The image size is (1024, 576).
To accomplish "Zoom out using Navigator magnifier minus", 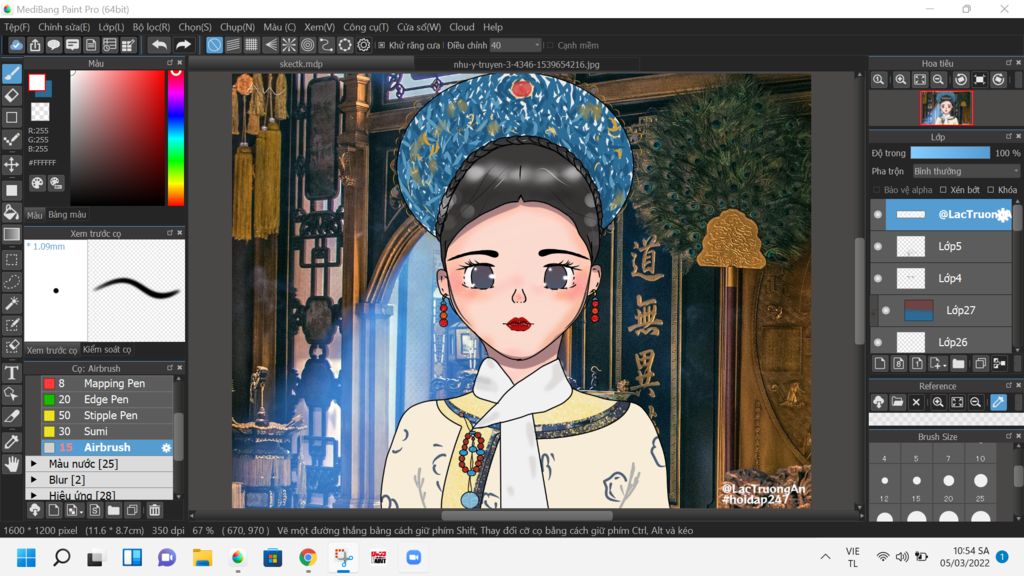I will click(938, 80).
